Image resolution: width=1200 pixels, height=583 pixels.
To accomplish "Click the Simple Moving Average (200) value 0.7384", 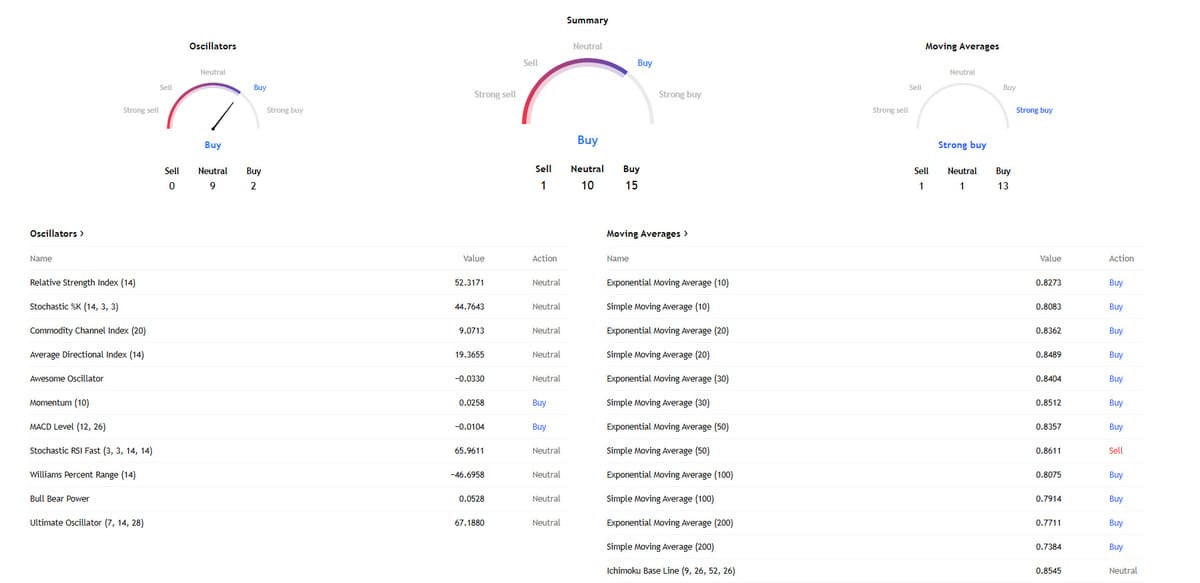I will (1049, 547).
